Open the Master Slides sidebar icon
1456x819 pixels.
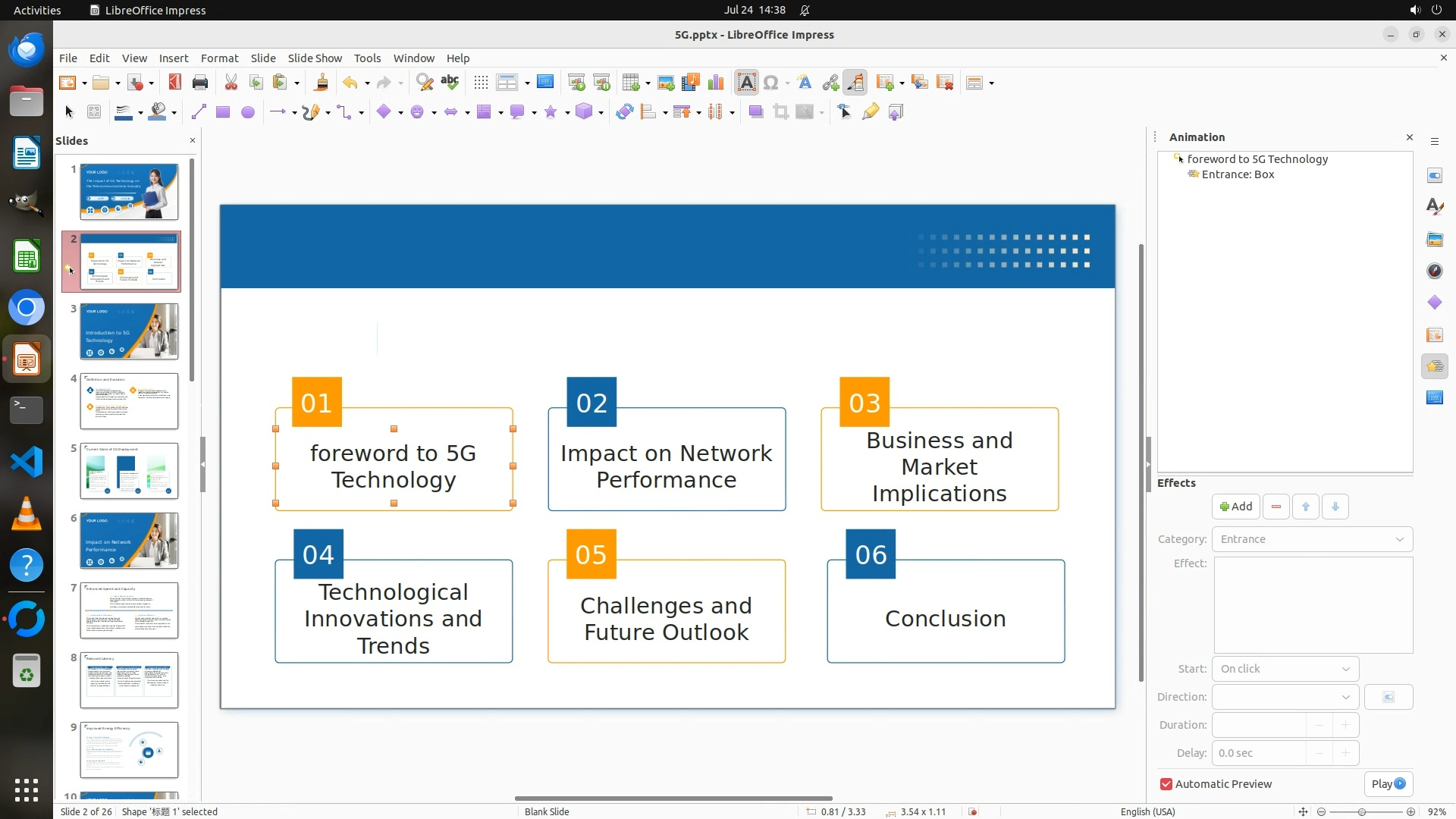pyautogui.click(x=1434, y=398)
